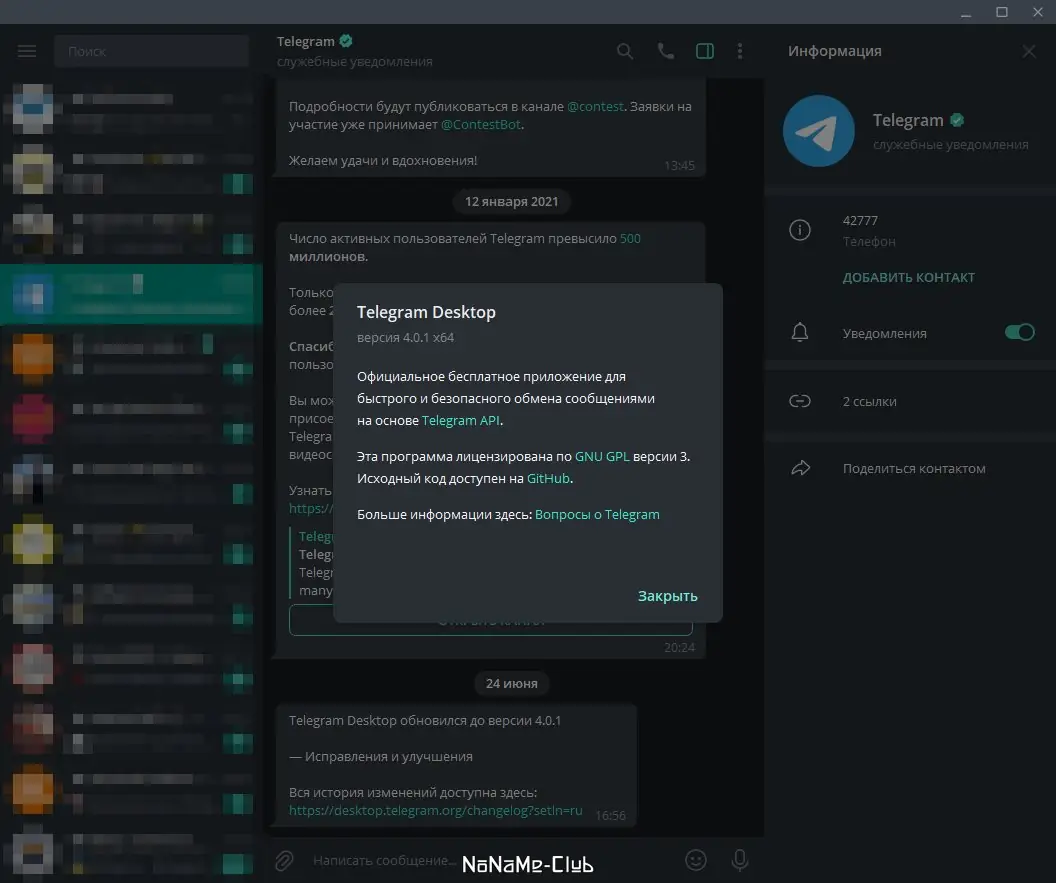Click Поделиться контактом
1056x883 pixels.
[914, 469]
